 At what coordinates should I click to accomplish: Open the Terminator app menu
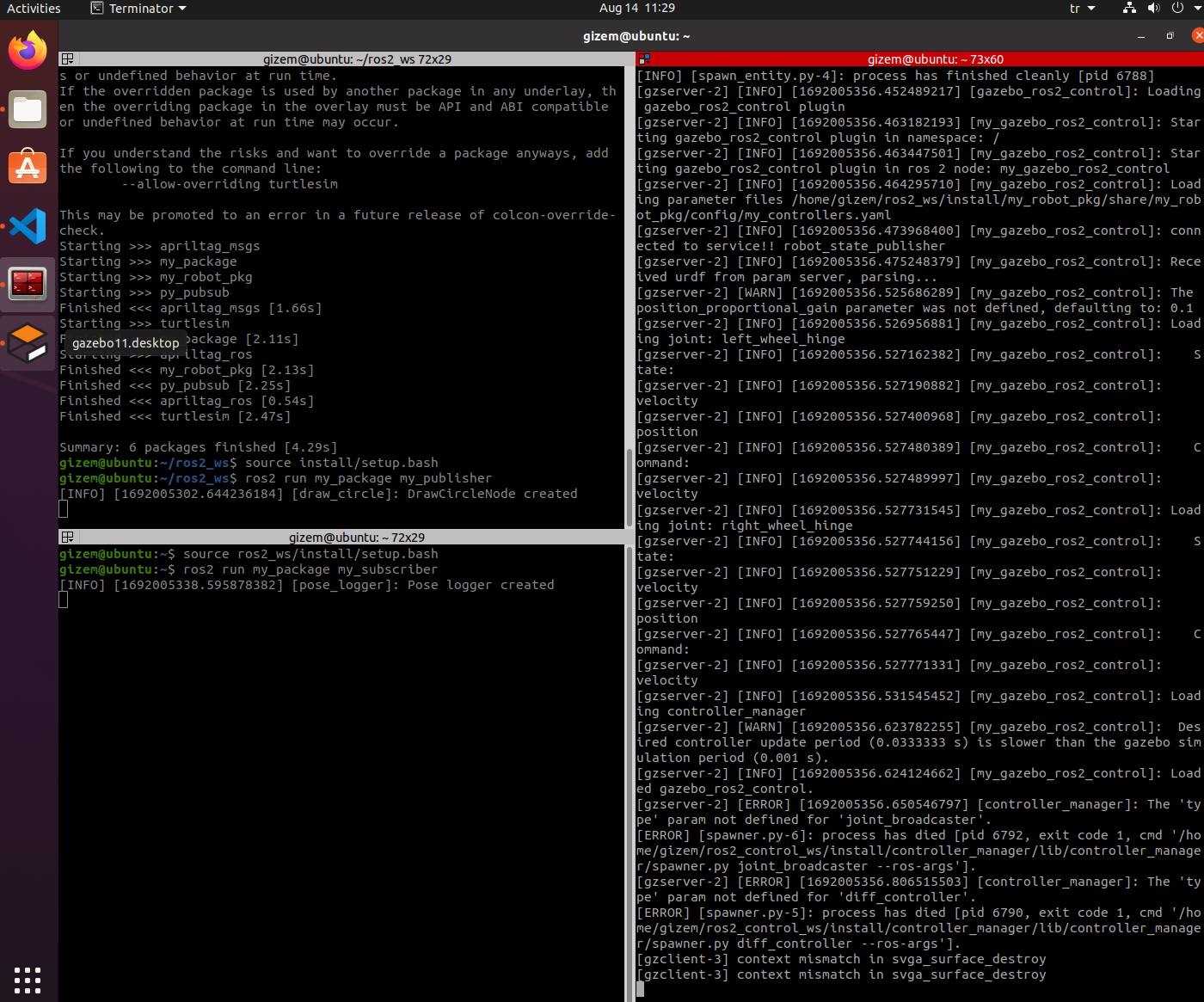[138, 8]
